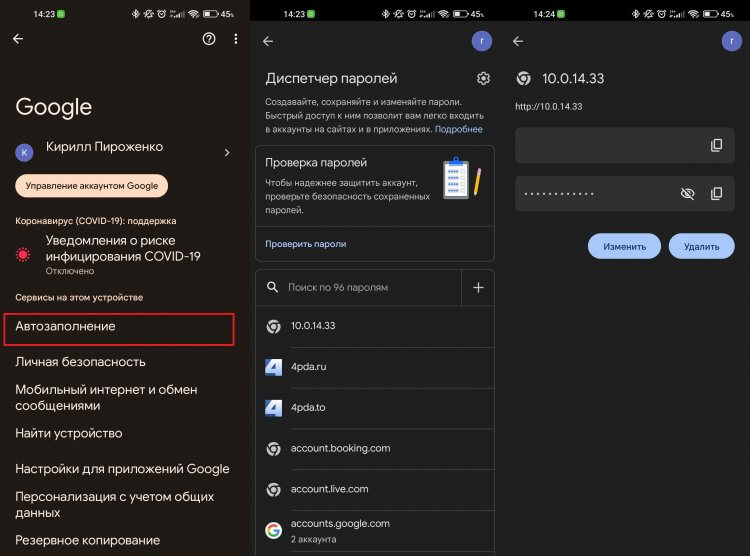Open the Автозаполнение item

[119, 329]
